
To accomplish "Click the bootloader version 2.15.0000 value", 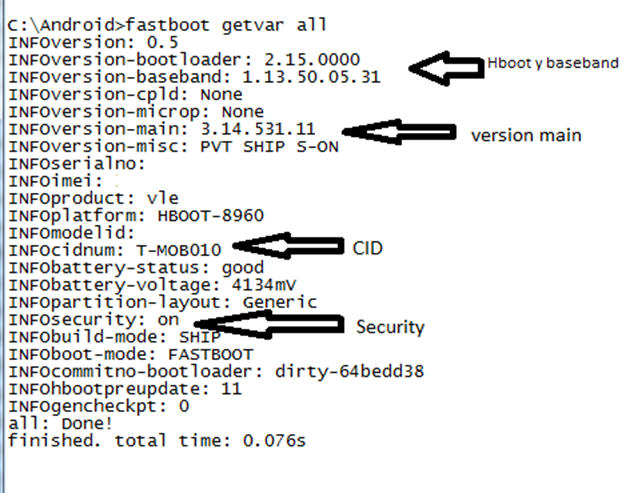I will click(x=312, y=60).
